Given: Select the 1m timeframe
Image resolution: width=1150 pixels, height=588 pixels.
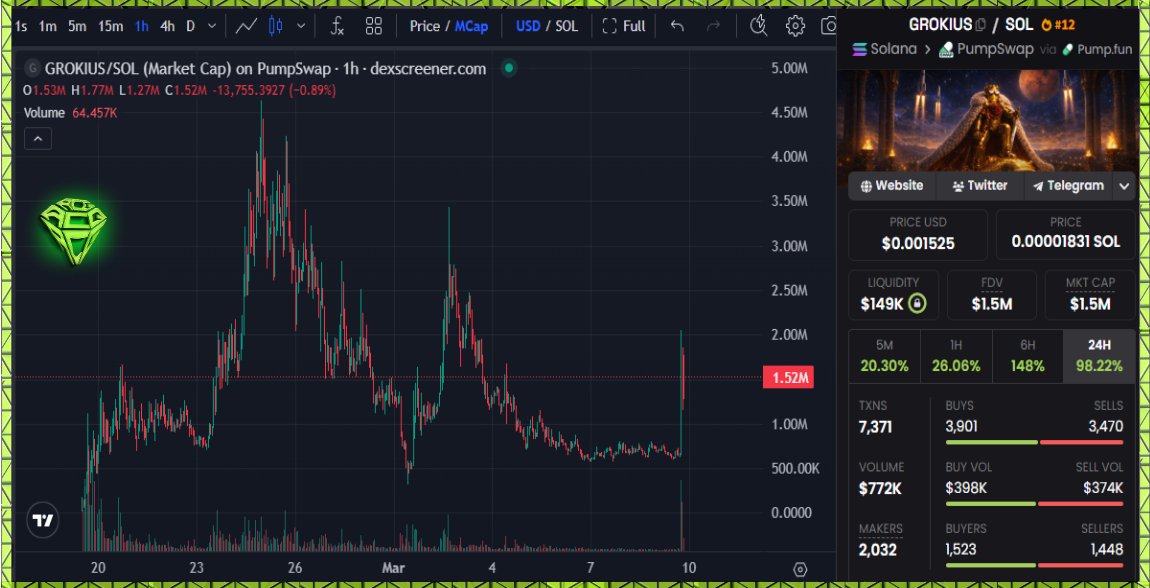Looking at the screenshot, I should pos(48,26).
